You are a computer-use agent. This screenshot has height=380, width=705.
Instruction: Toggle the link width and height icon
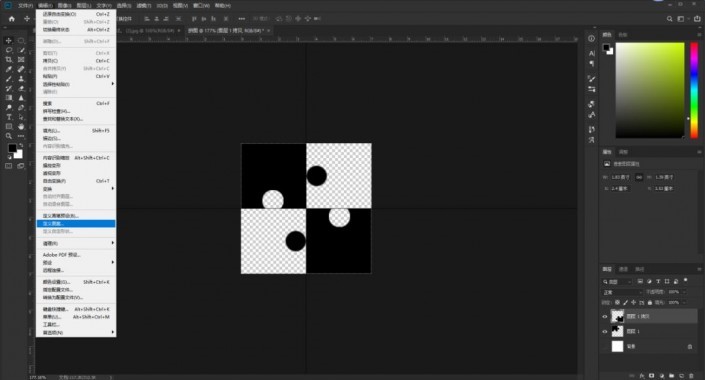click(639, 177)
